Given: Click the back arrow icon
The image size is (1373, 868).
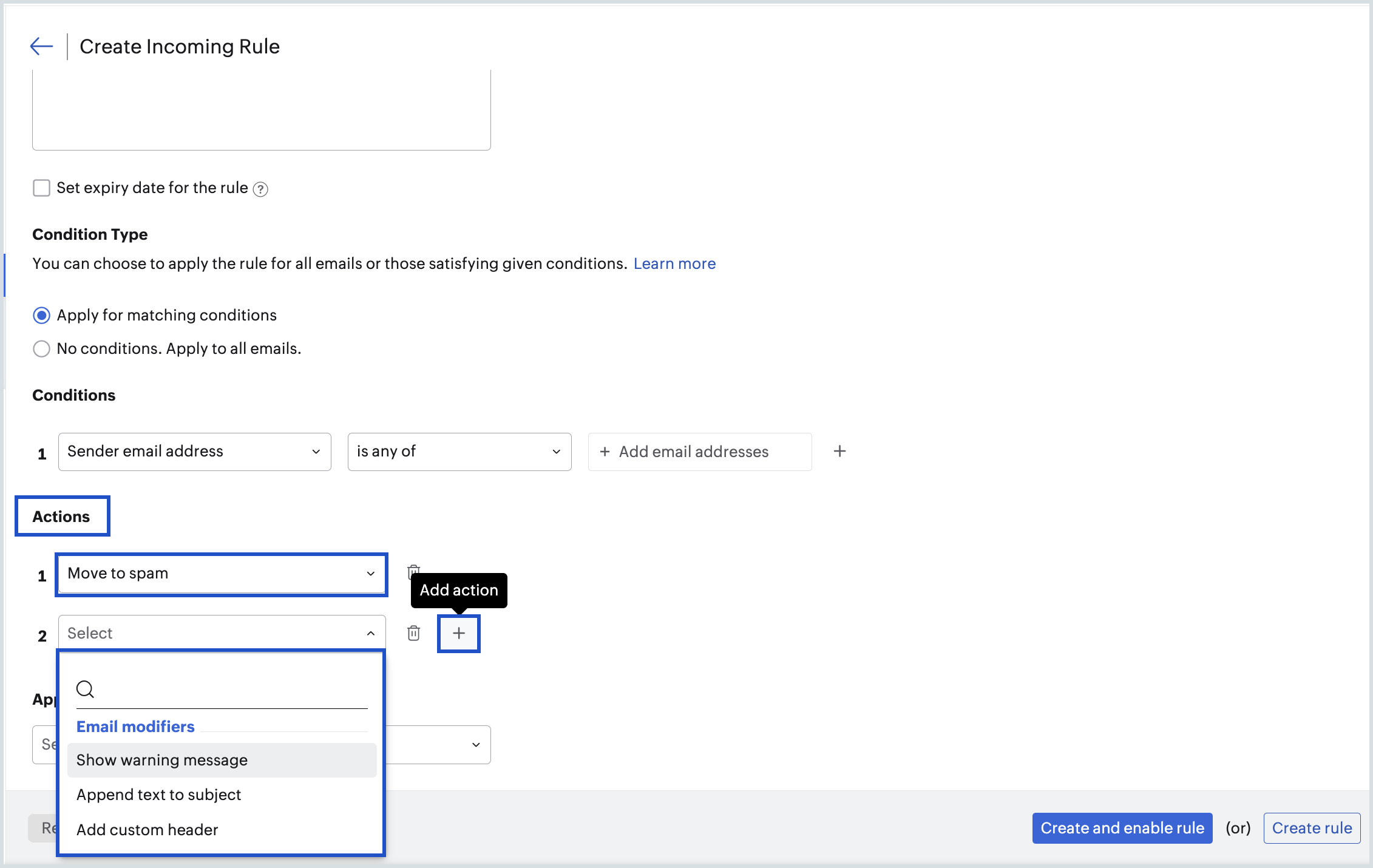Looking at the screenshot, I should click(41, 46).
